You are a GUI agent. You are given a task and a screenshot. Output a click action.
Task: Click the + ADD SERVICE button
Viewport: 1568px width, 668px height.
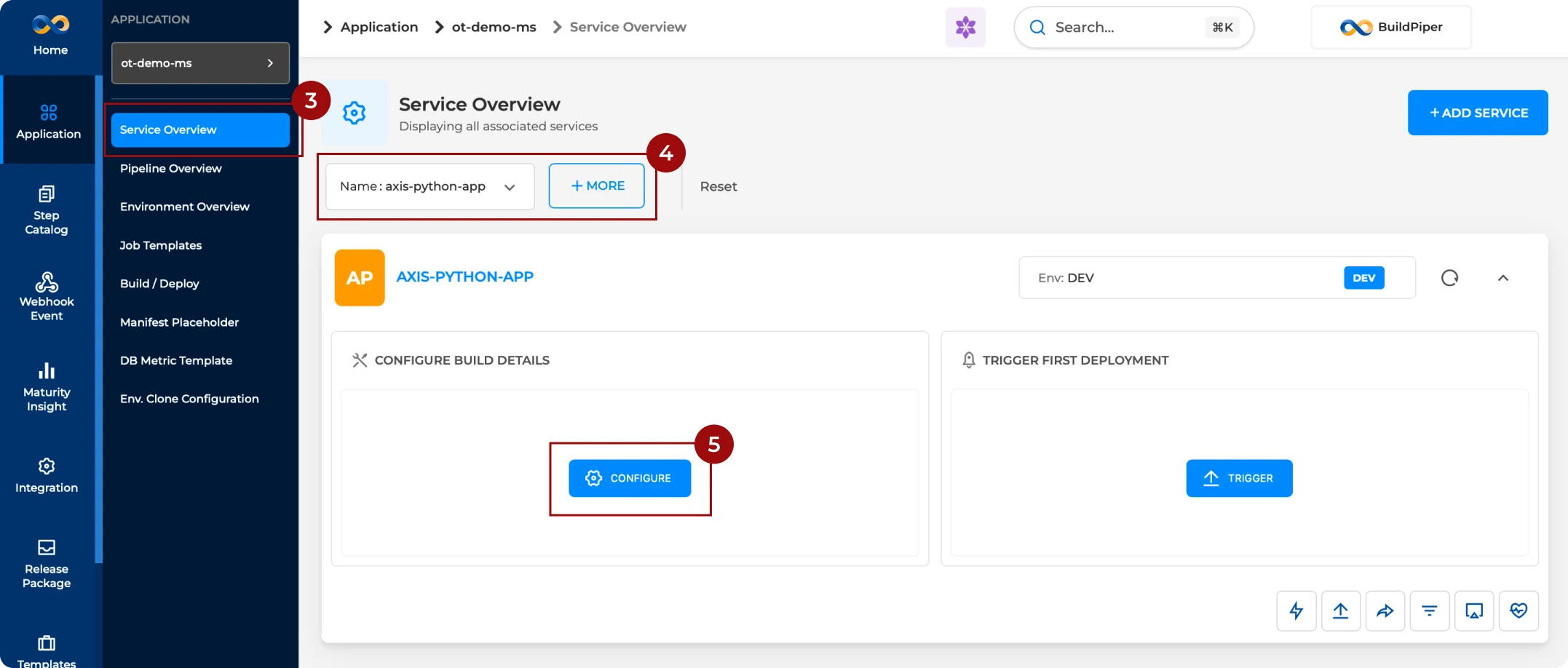pyautogui.click(x=1478, y=113)
